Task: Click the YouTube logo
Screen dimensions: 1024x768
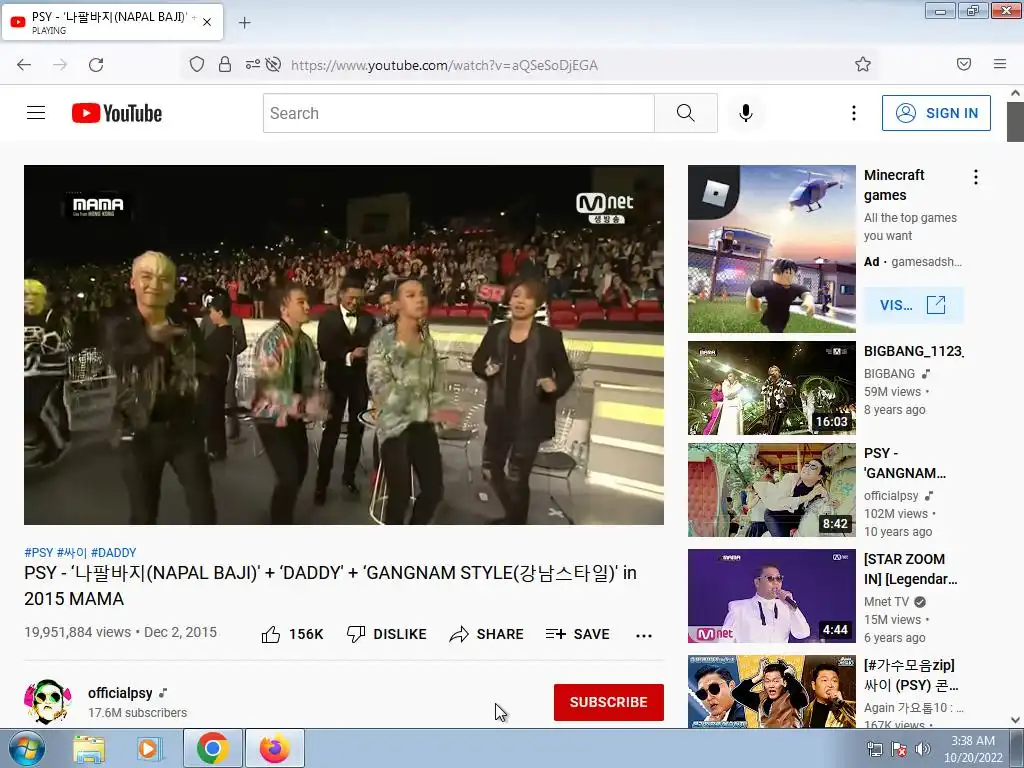Action: pos(117,113)
